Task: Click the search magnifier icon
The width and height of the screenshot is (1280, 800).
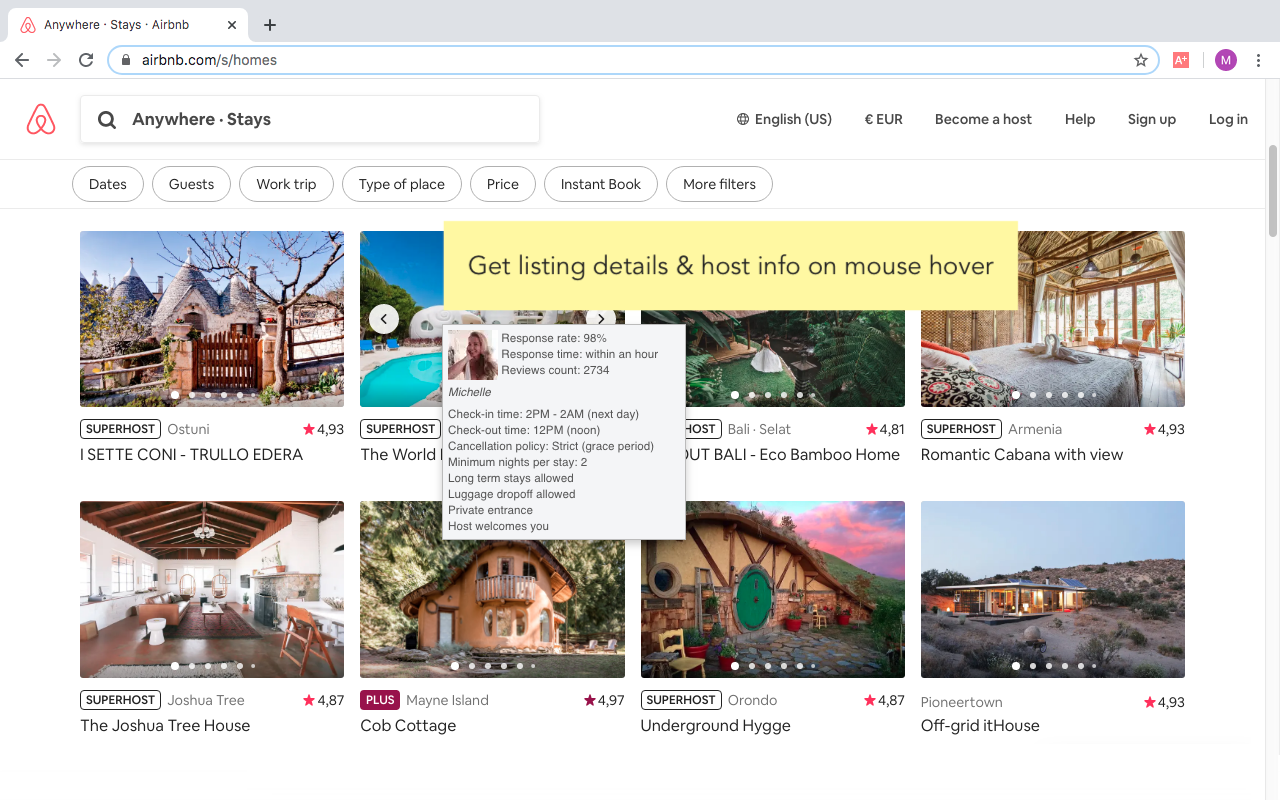Action: [107, 119]
